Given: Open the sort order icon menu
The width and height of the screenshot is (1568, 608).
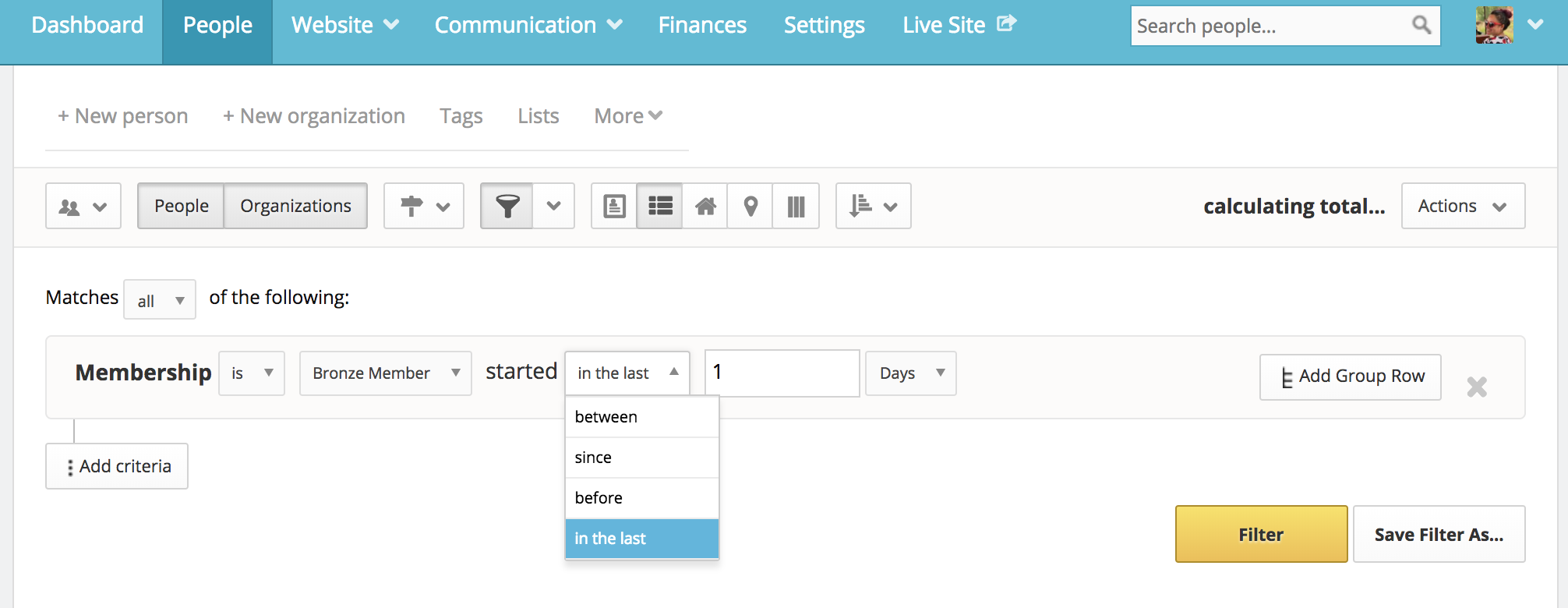Looking at the screenshot, I should click(x=873, y=207).
